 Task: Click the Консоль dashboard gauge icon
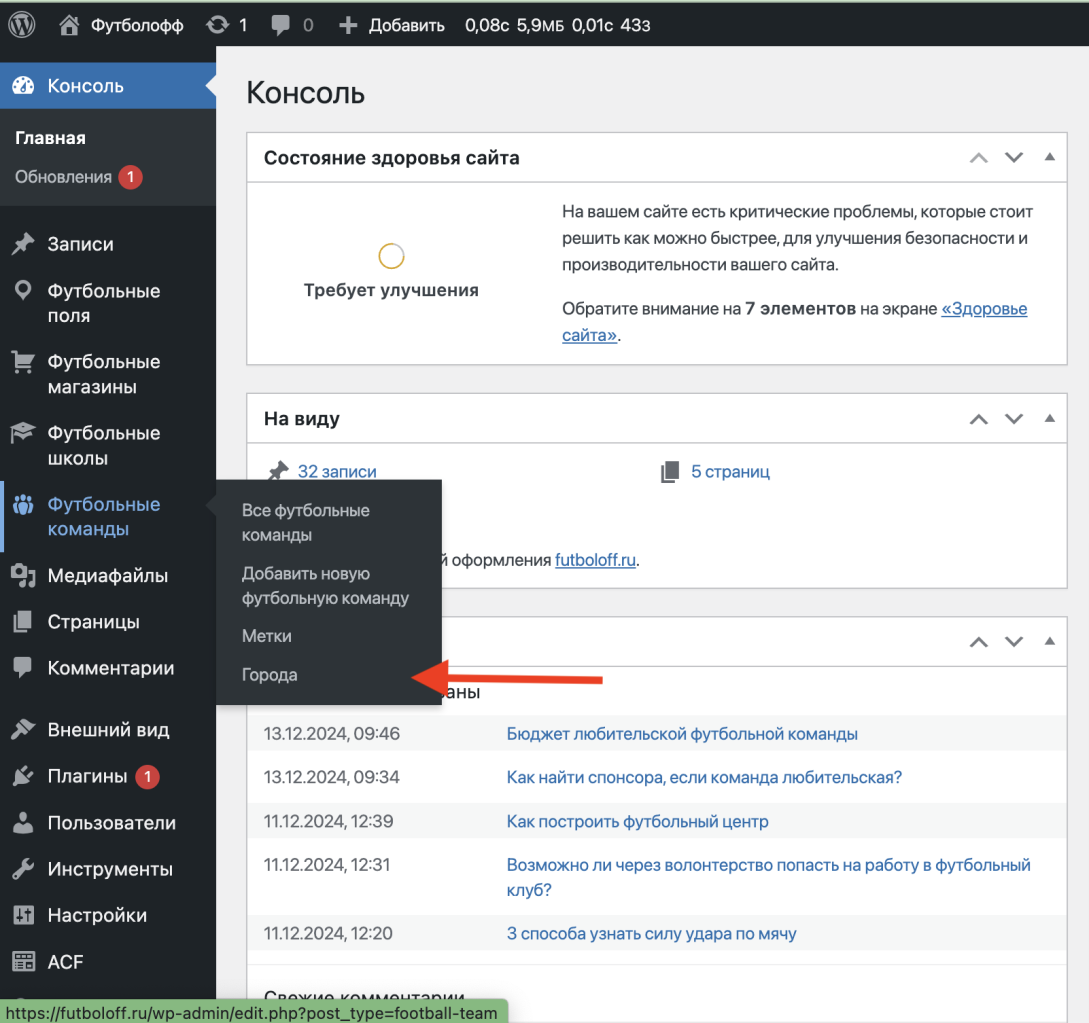pyautogui.click(x=23, y=85)
